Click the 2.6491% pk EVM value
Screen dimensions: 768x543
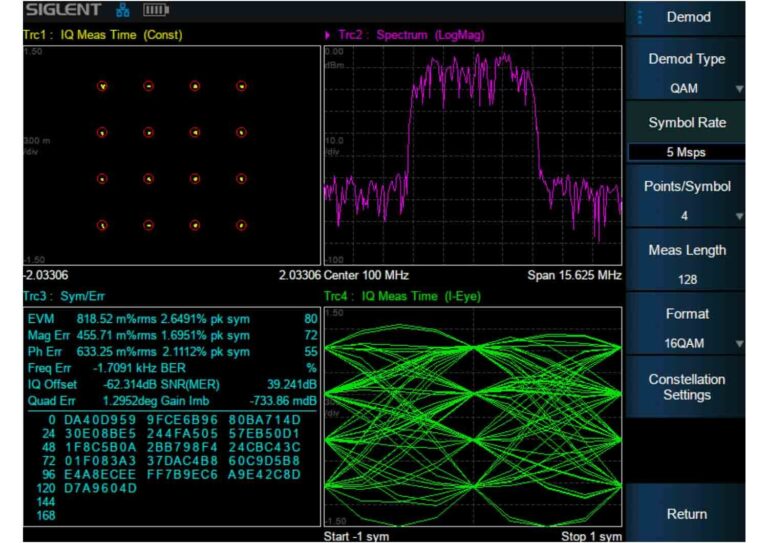(x=192, y=319)
